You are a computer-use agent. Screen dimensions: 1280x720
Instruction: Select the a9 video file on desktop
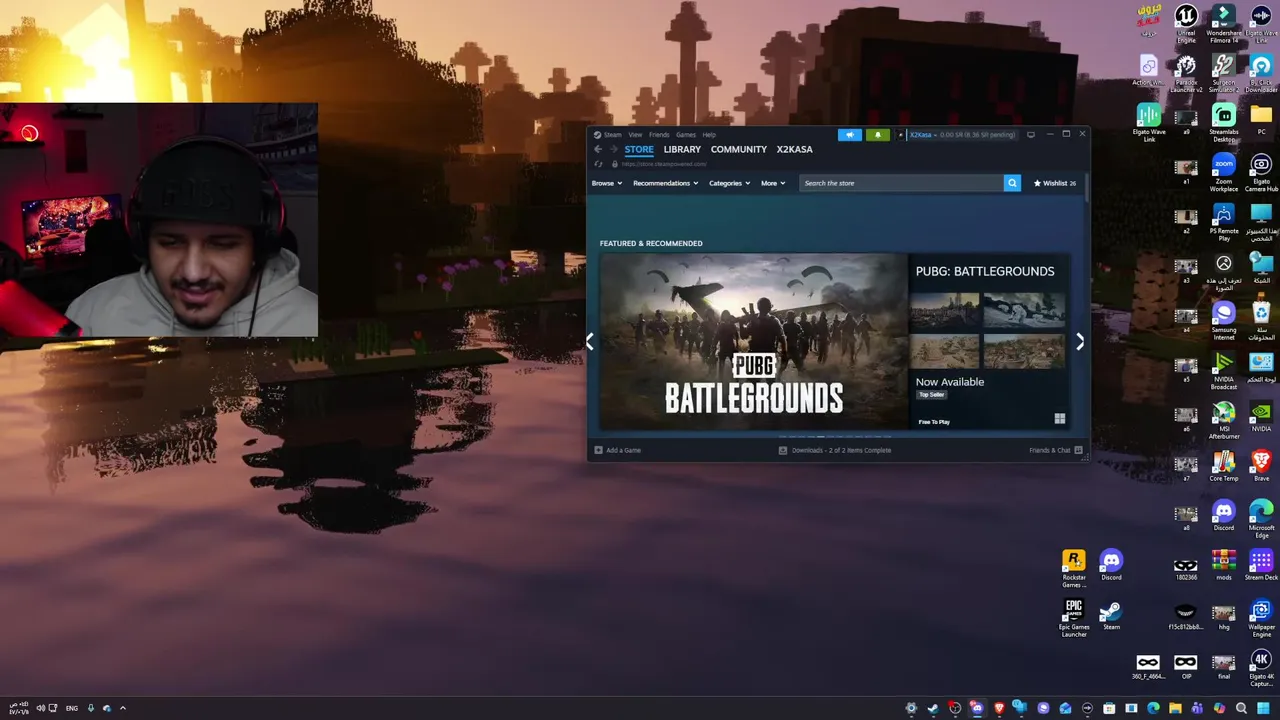coord(1186,120)
